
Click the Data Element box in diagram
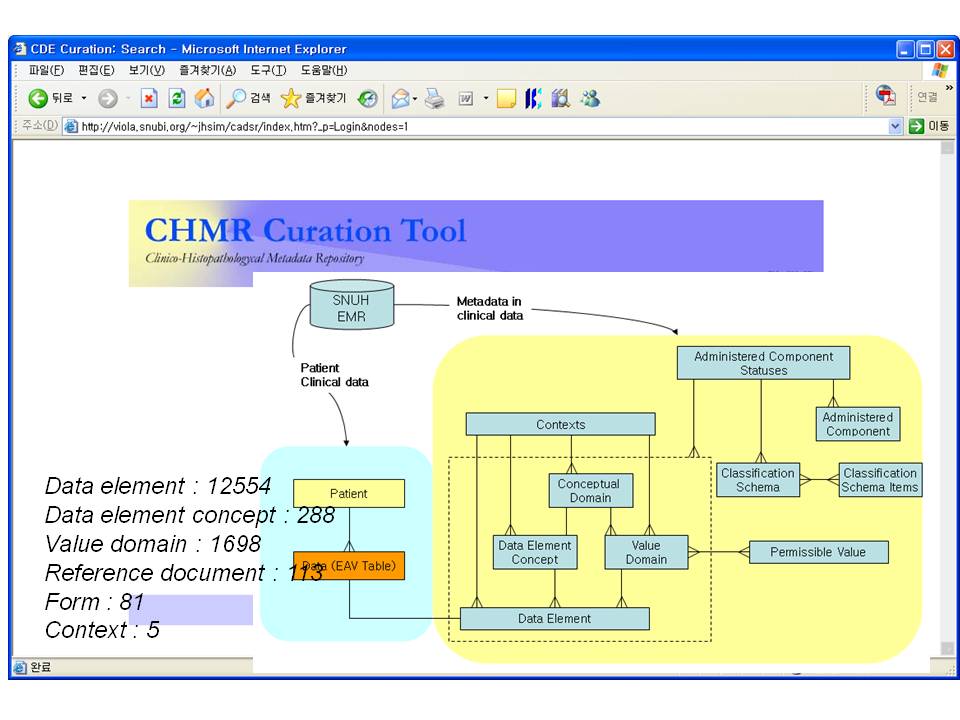point(554,618)
